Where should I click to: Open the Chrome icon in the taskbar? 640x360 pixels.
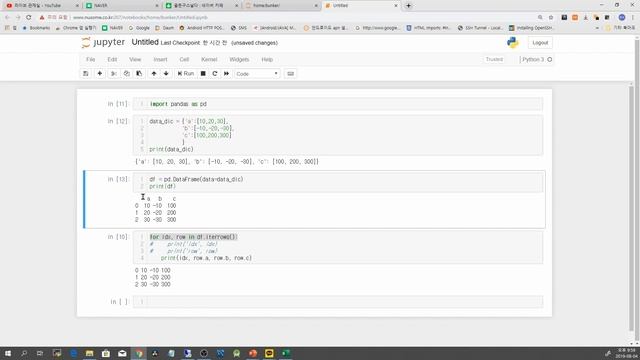(x=139, y=353)
